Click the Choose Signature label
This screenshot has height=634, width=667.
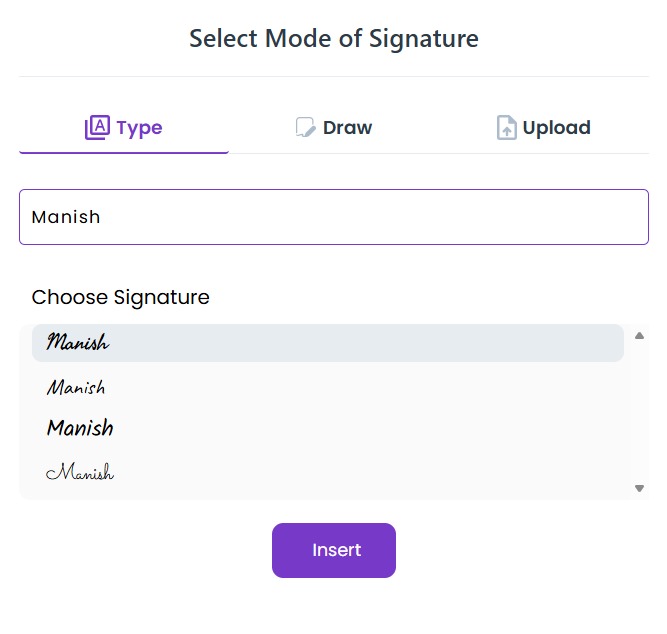point(121,297)
